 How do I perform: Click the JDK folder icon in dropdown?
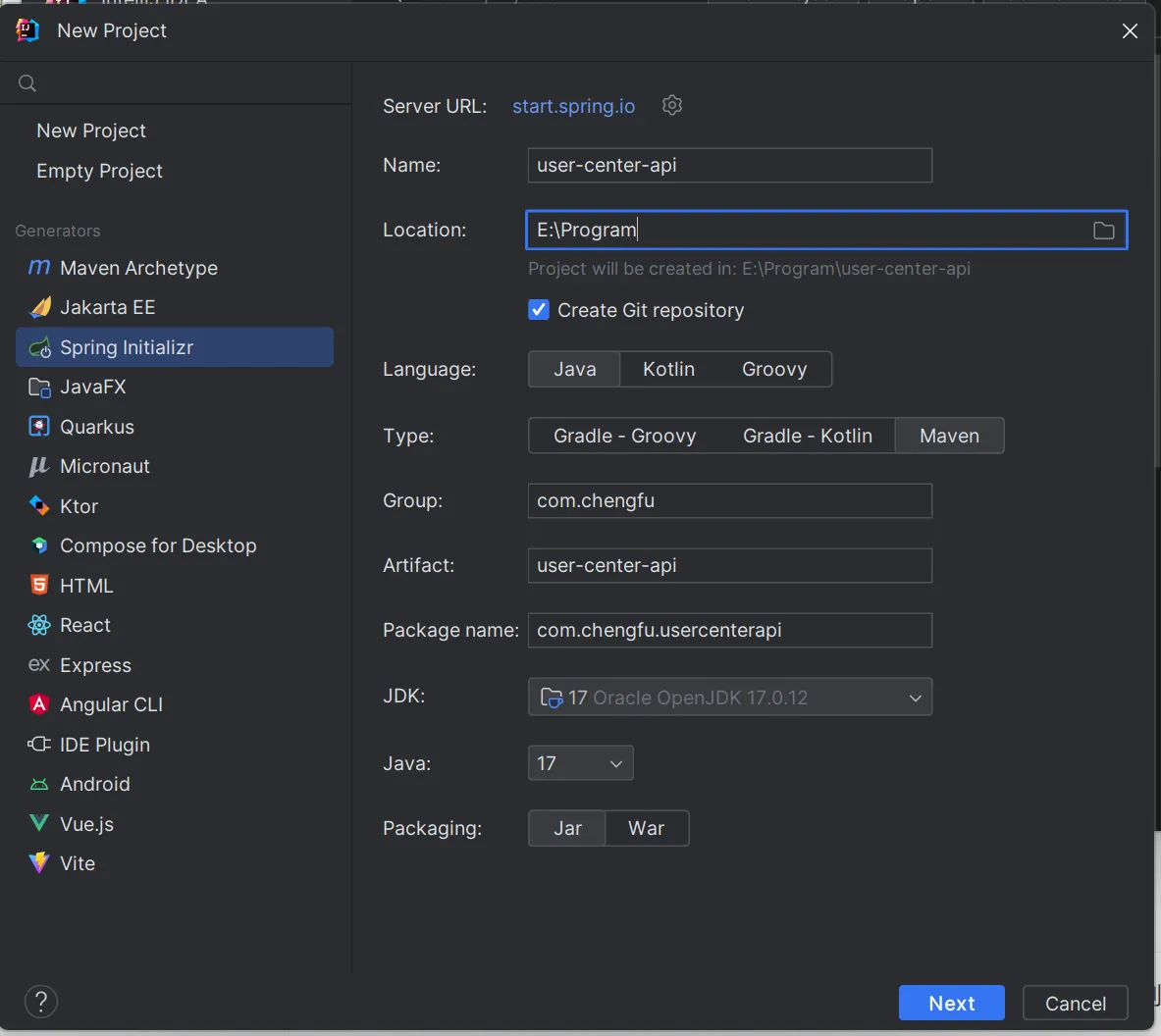pyautogui.click(x=552, y=698)
